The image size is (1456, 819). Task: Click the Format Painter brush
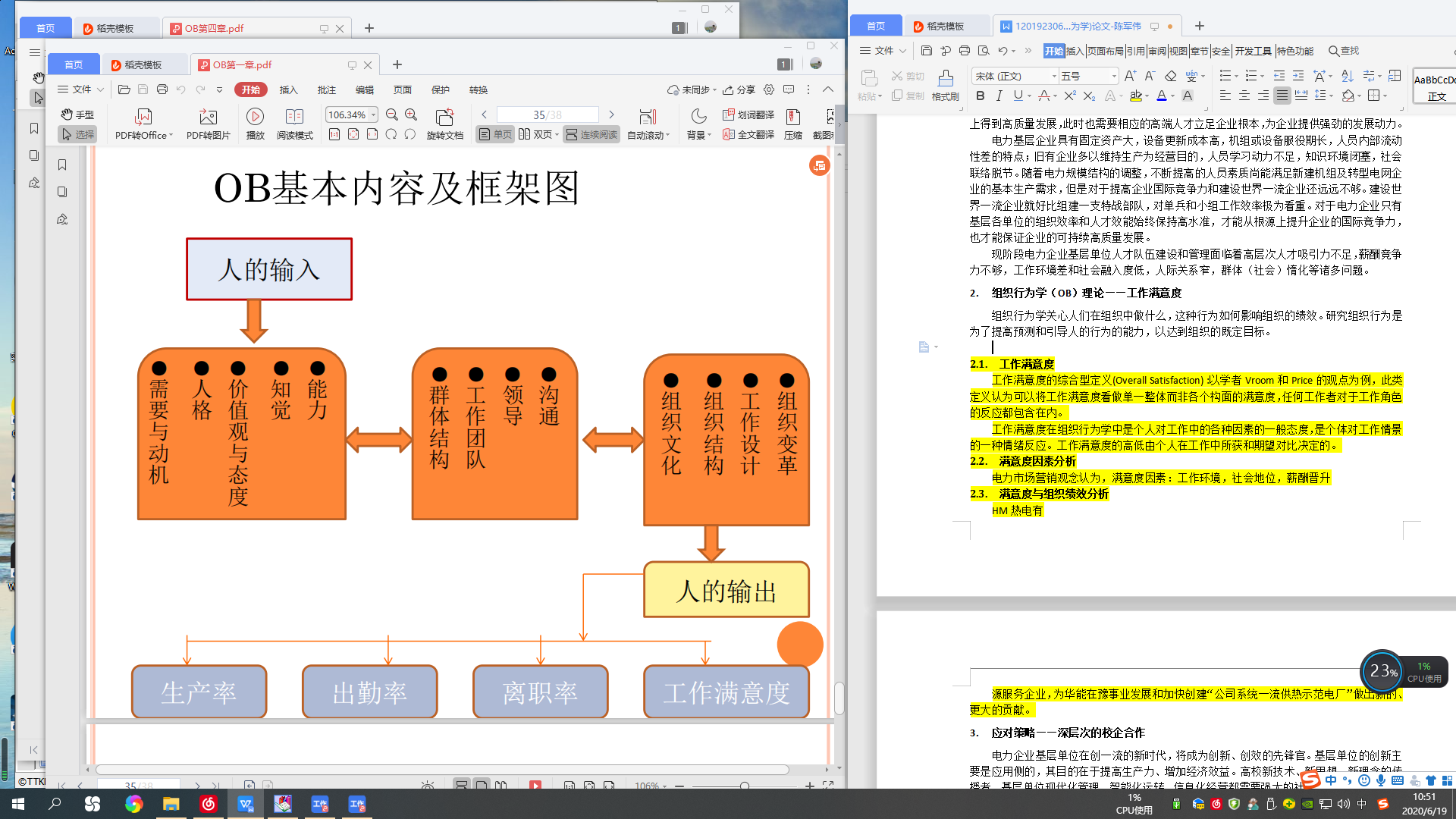[x=946, y=86]
